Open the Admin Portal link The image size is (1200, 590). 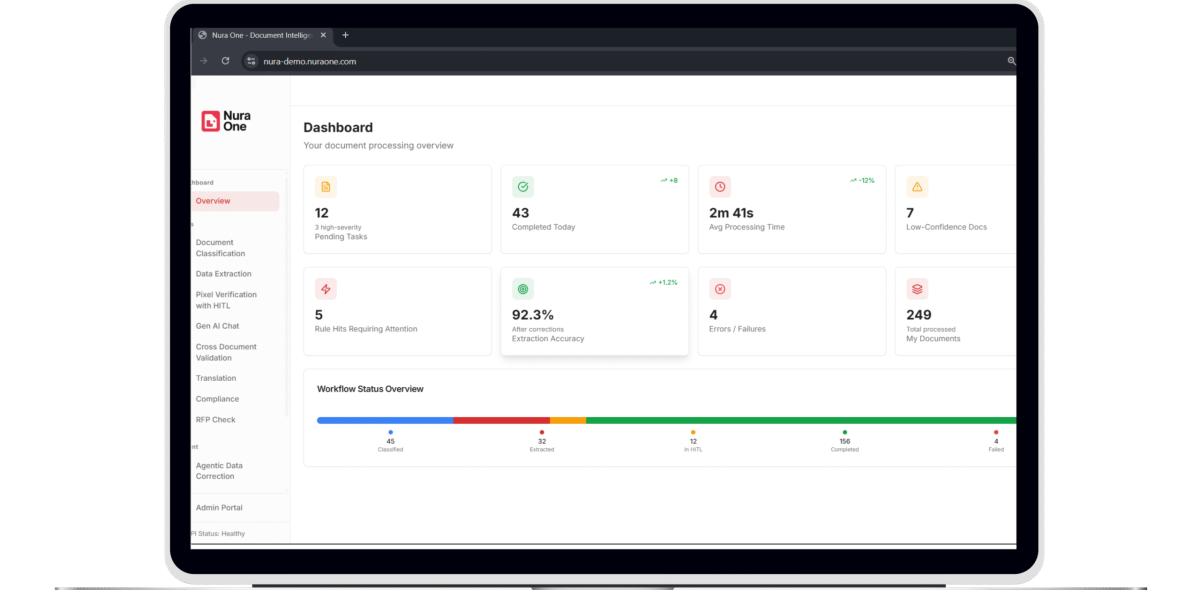point(219,508)
